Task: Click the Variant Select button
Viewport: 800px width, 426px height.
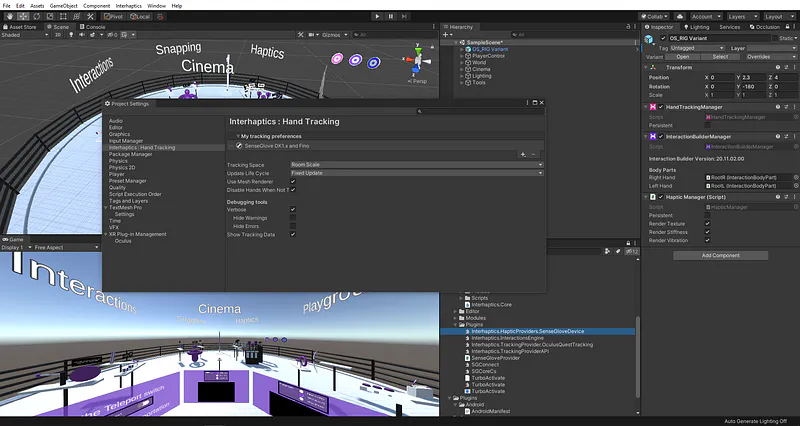Action: pos(720,57)
